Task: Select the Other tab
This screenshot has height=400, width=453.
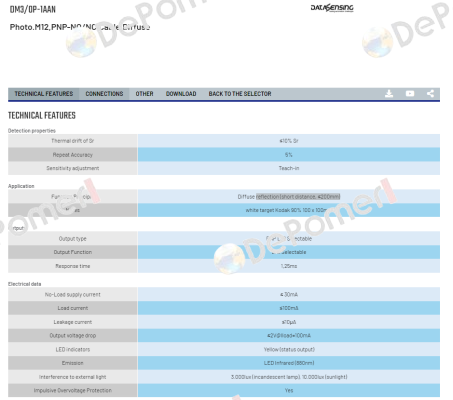Action: coord(144,94)
